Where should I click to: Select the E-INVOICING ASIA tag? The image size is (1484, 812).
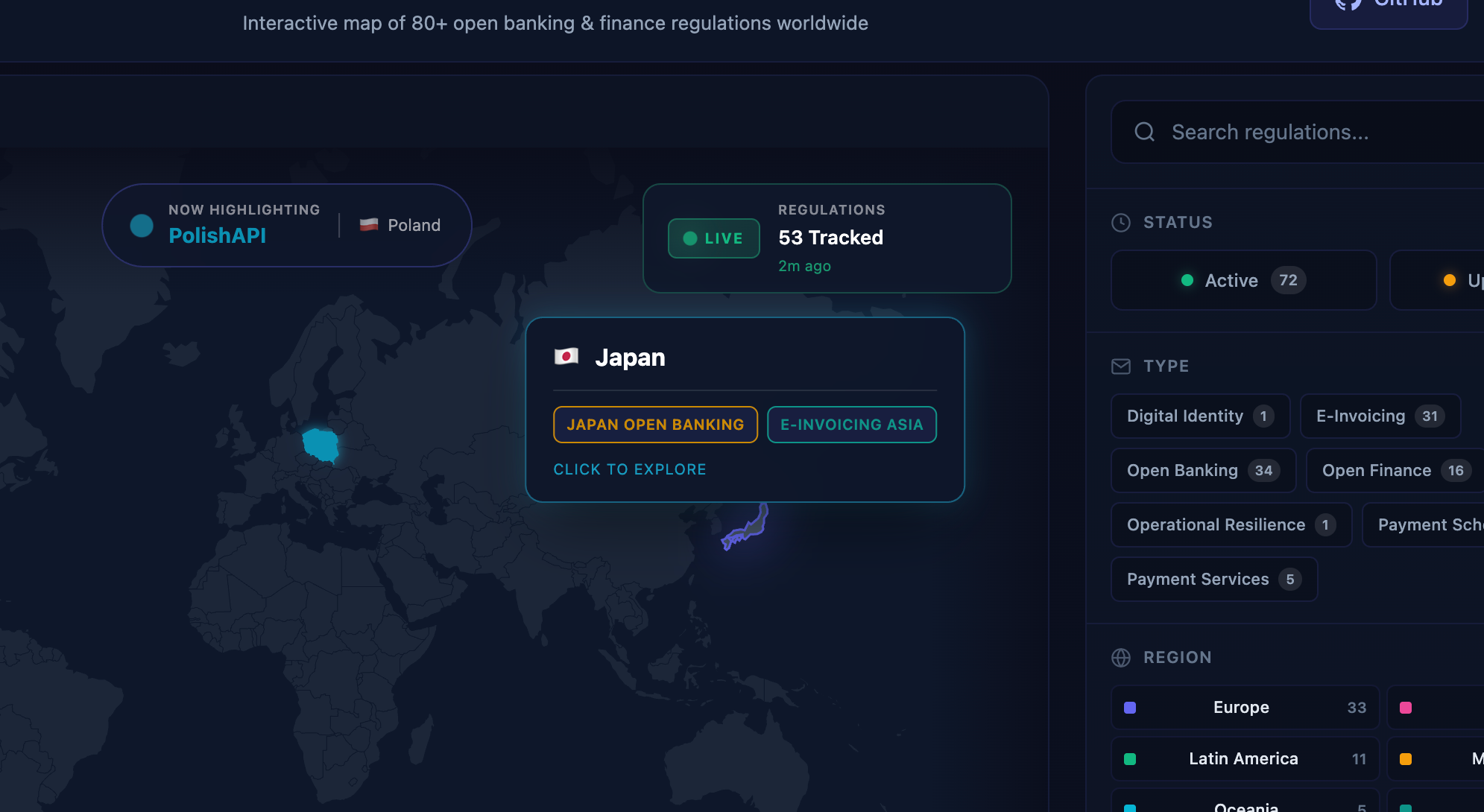852,425
